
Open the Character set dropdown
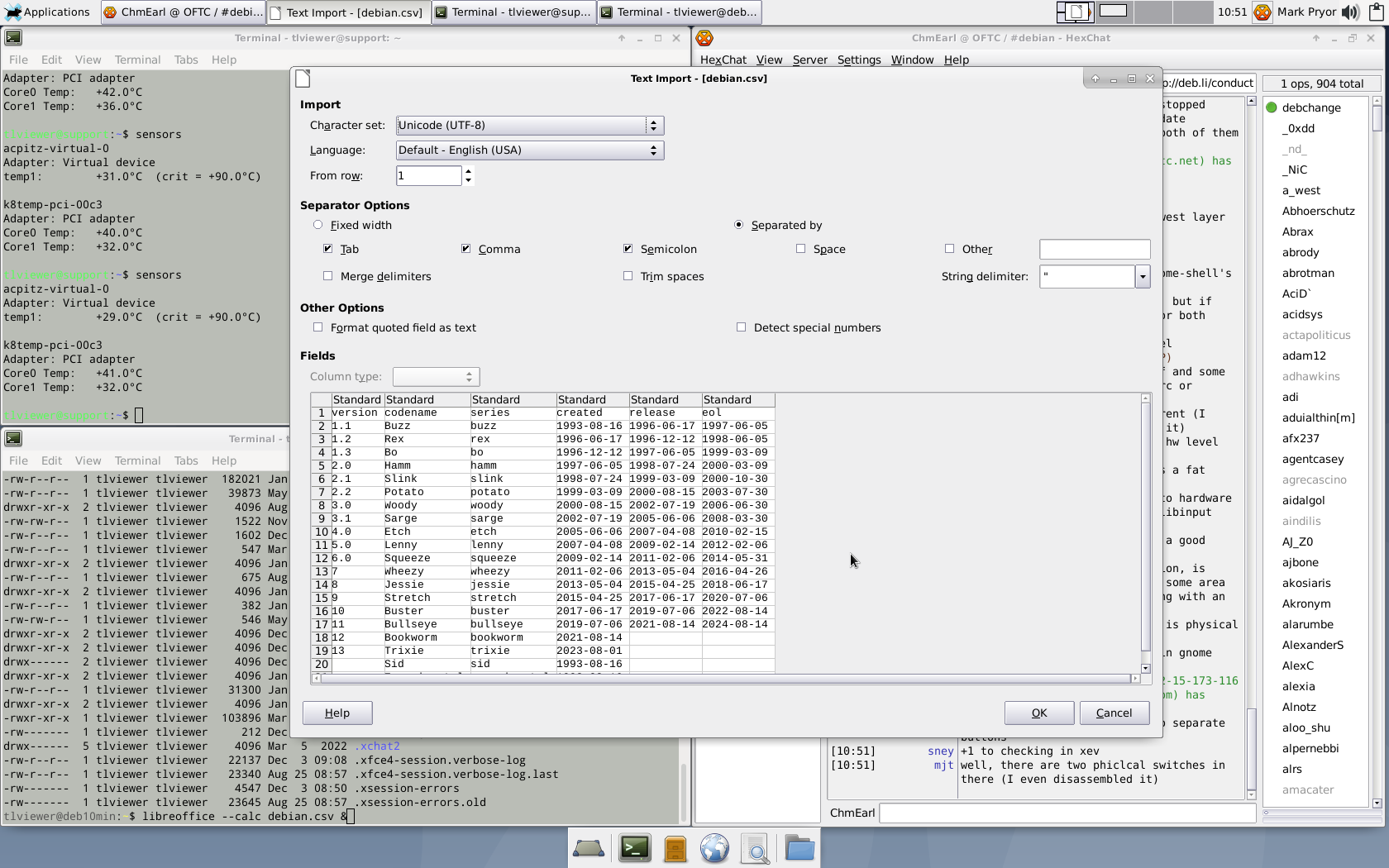[x=530, y=126]
